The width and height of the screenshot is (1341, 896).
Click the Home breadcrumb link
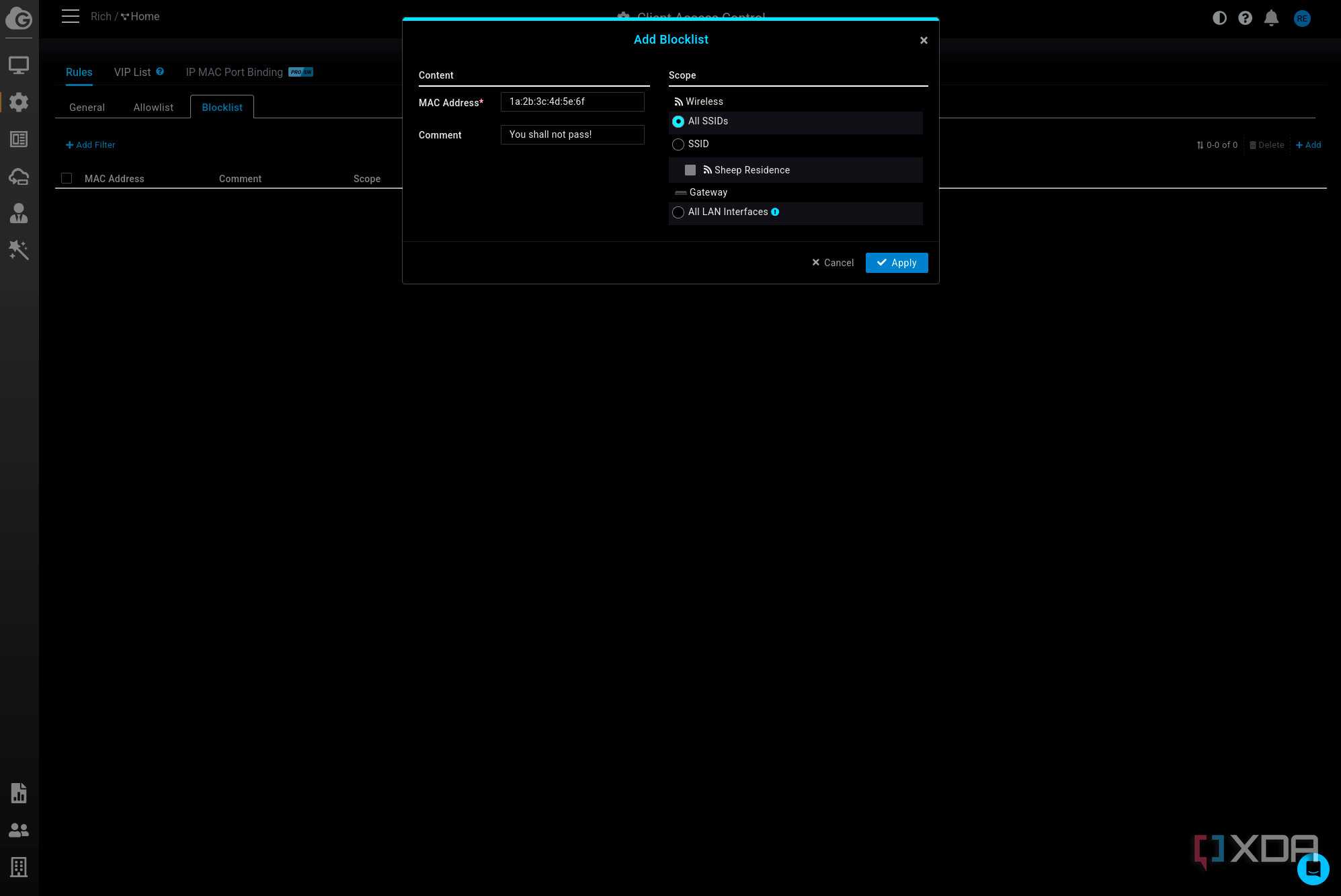140,16
